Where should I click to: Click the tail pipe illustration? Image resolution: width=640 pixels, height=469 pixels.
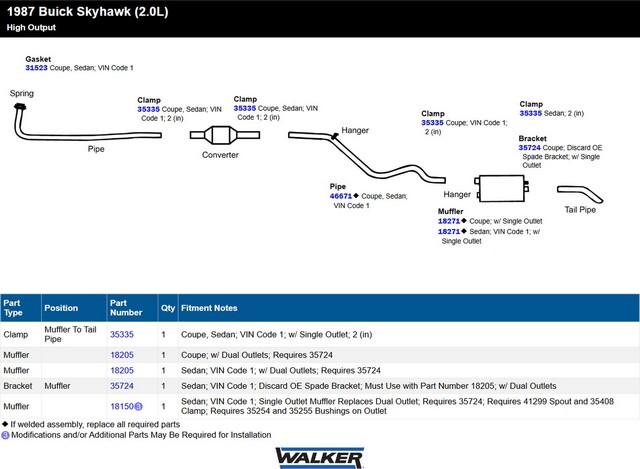click(577, 193)
